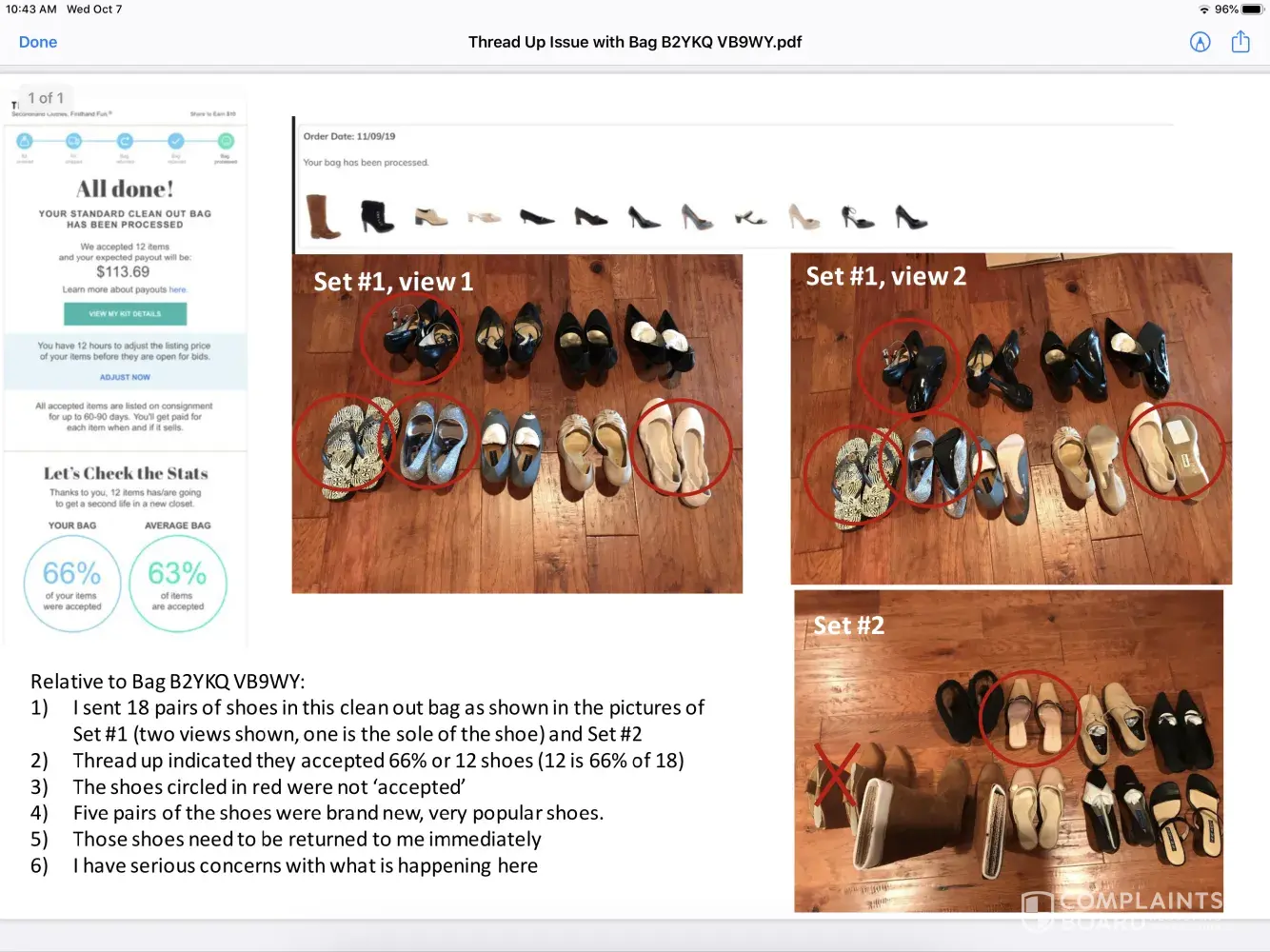
Task: Click the green Bag processed step icon
Action: click(226, 141)
